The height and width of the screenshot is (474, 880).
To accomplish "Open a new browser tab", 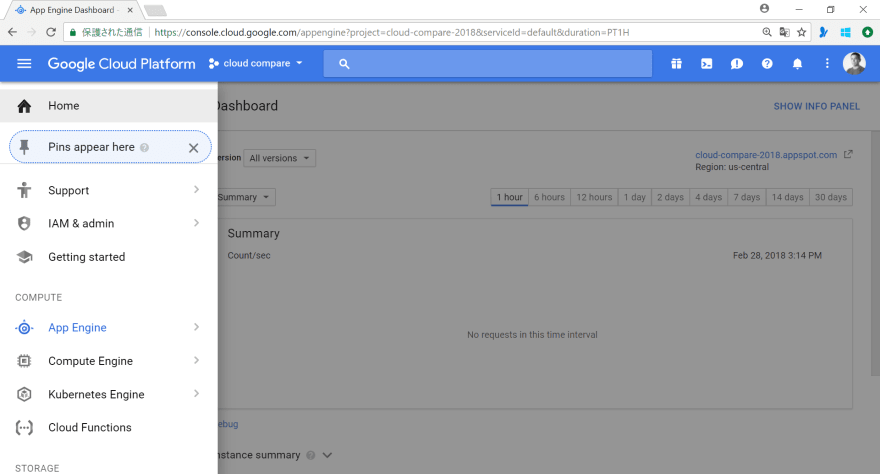I will coord(155,10).
